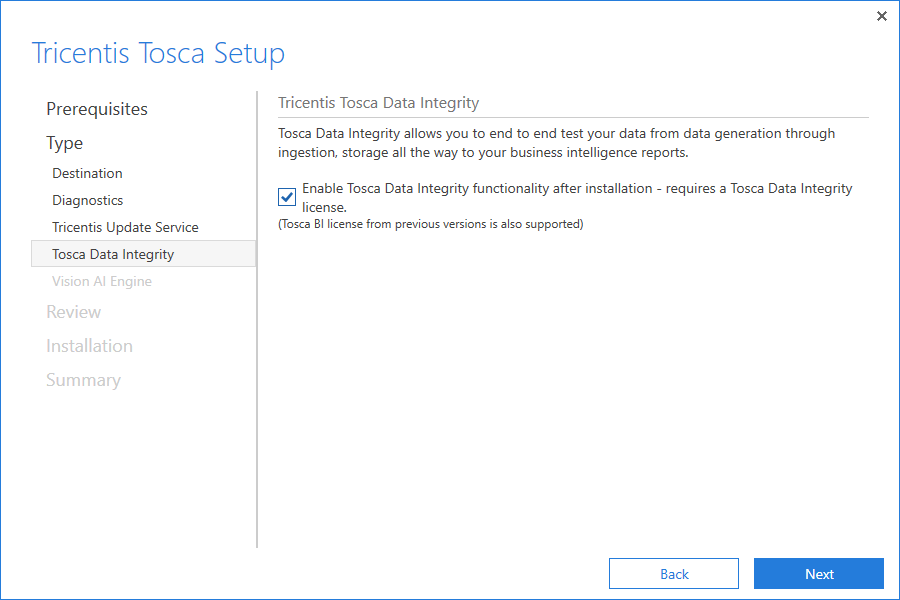
Task: Click the vertical divider beside the sidebar
Action: 257,320
